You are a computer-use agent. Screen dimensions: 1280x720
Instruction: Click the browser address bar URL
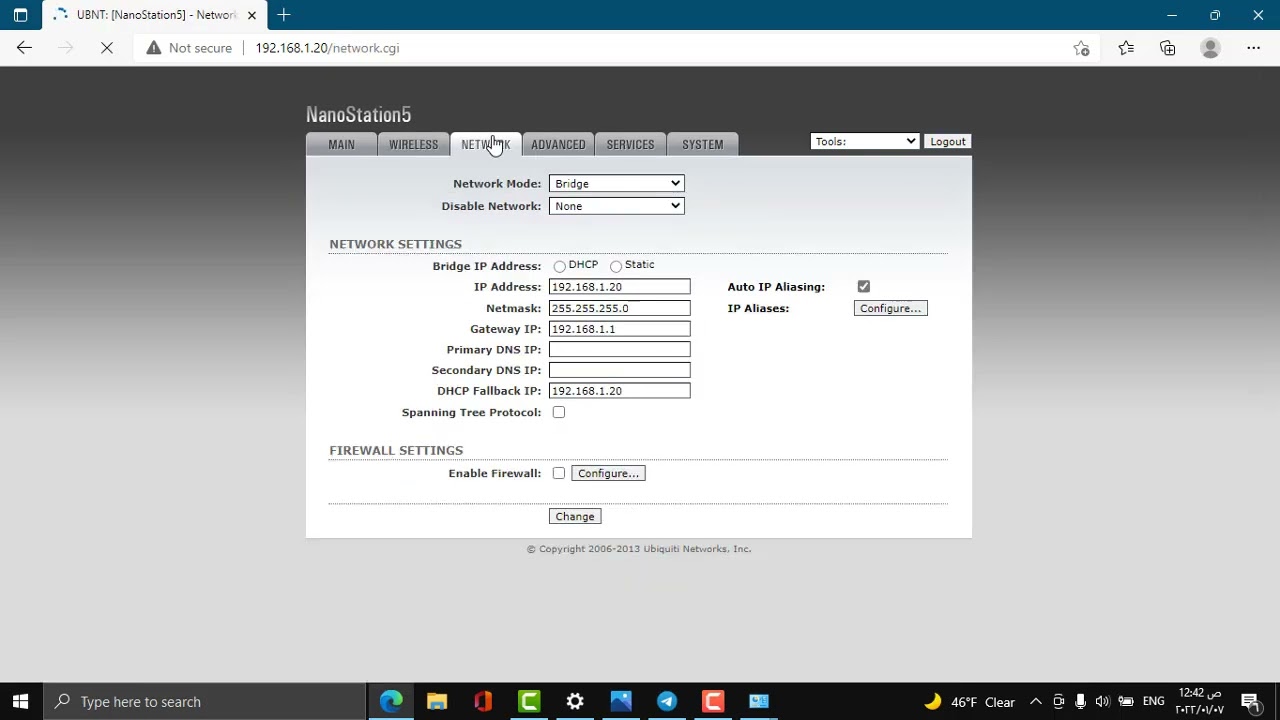tap(327, 48)
